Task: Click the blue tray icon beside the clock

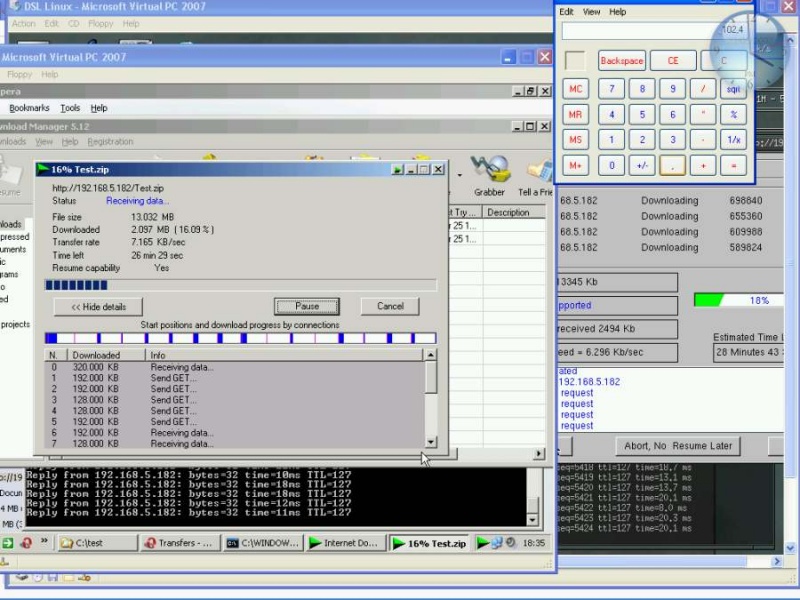Action: tap(499, 542)
